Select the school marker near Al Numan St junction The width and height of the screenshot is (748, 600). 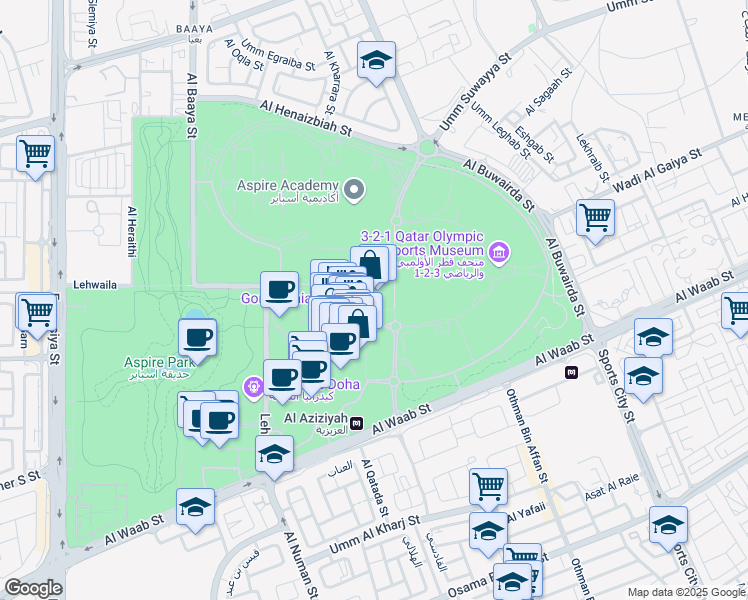(x=274, y=455)
